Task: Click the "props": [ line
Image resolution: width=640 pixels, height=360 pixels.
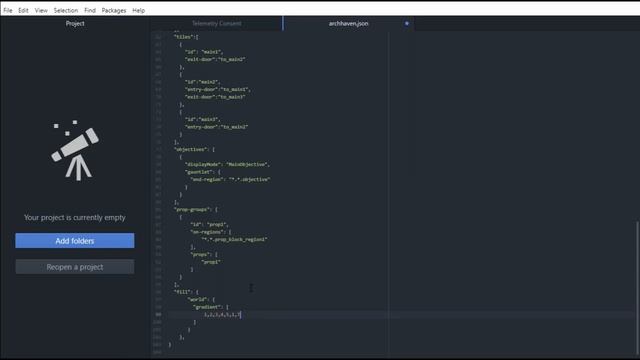Action: pos(204,254)
